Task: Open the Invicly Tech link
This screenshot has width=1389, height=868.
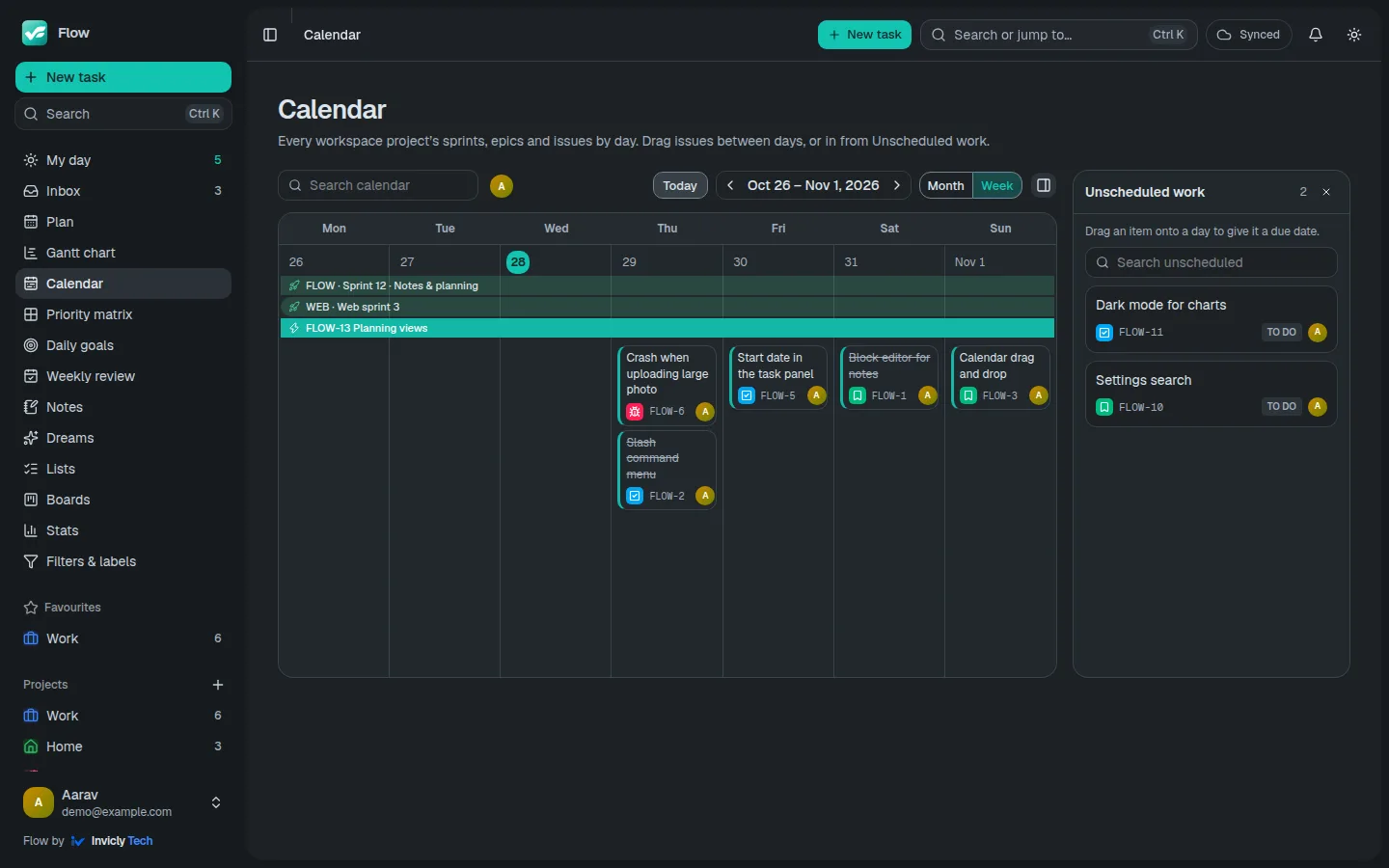Action: click(112, 841)
